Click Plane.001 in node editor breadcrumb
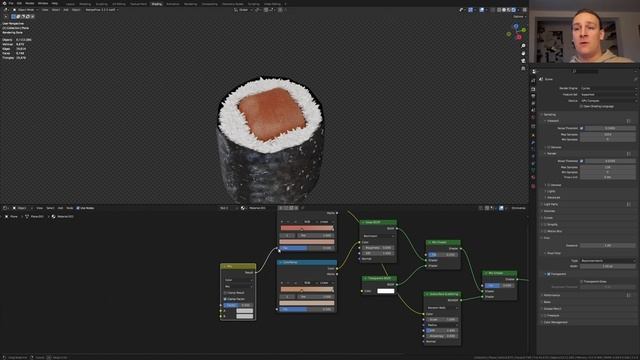Image resolution: width=640 pixels, height=360 pixels. [x=36, y=216]
